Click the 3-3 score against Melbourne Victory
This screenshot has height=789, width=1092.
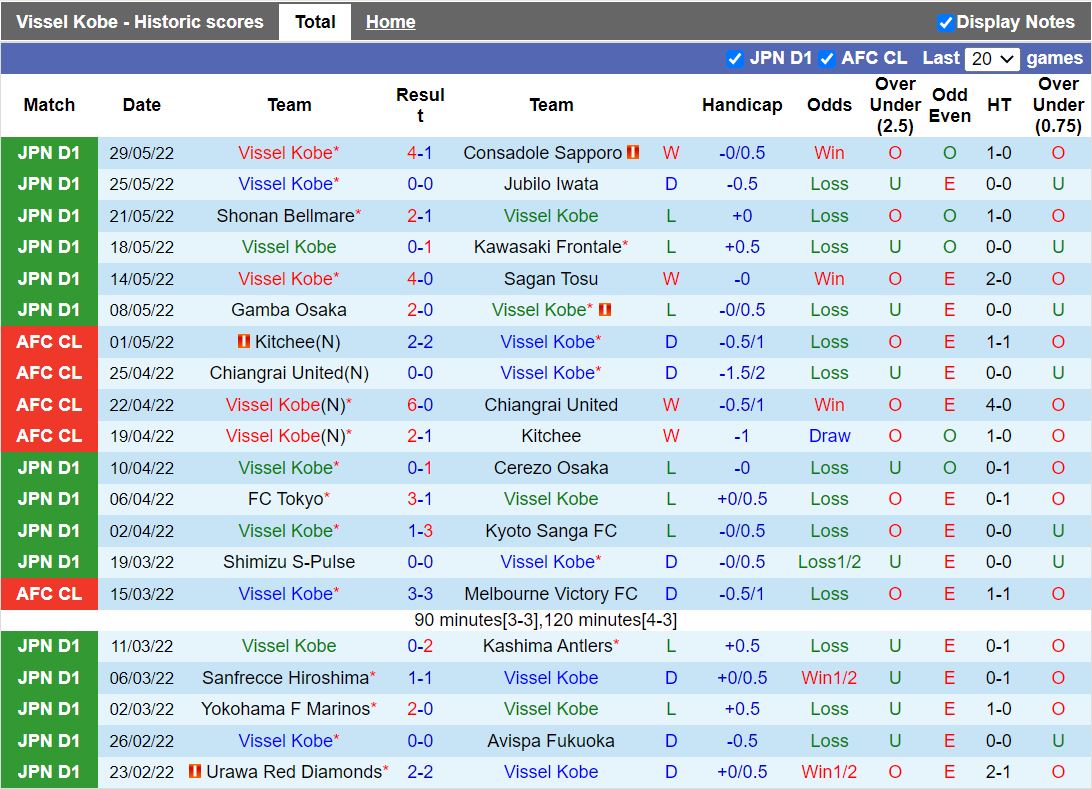coord(420,593)
